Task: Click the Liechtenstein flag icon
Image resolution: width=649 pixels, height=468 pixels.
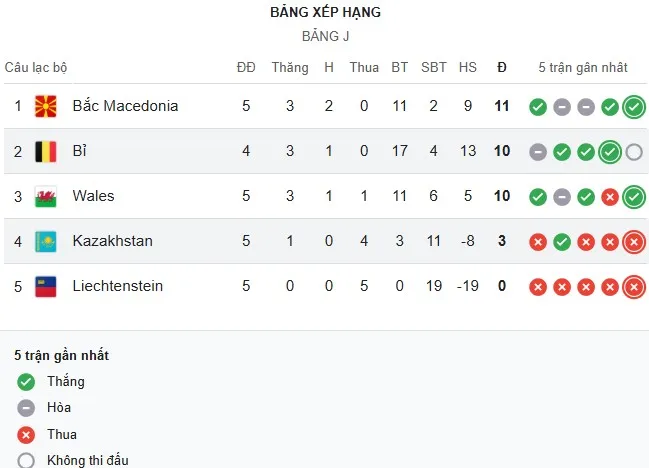Action: coord(45,286)
